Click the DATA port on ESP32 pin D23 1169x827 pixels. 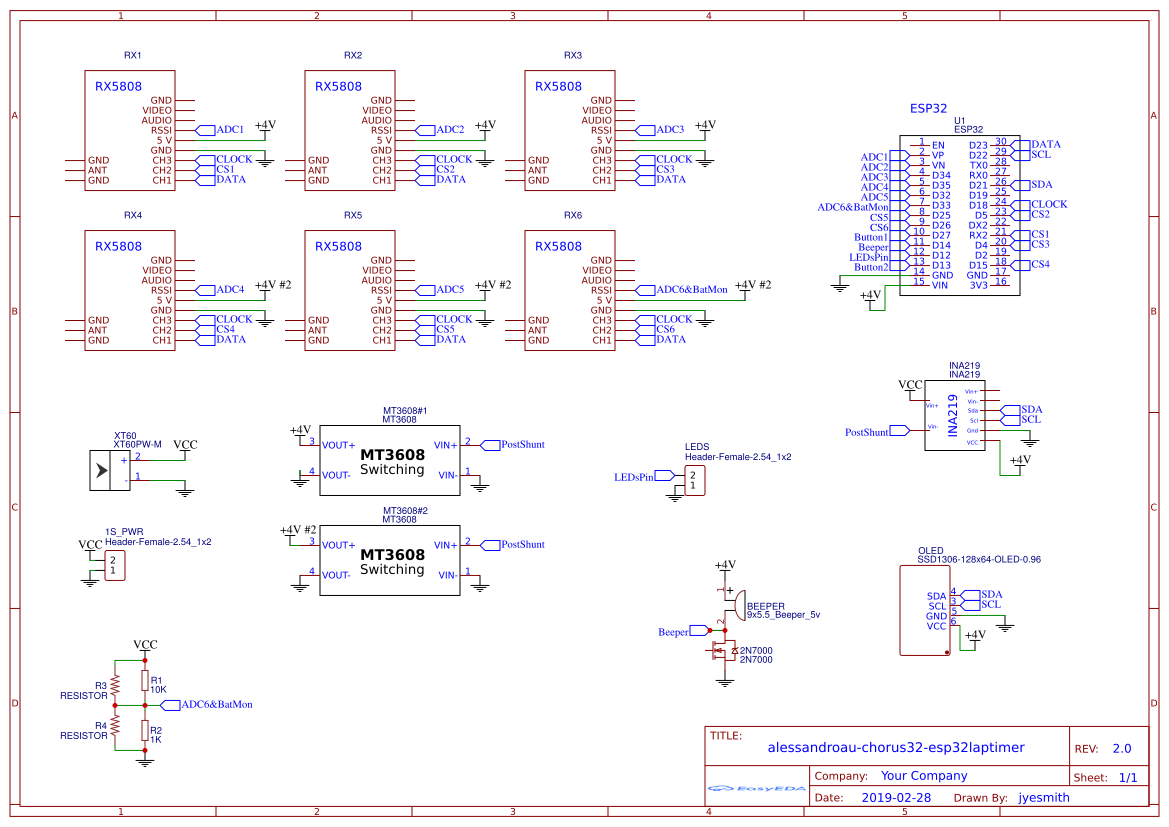[1037, 145]
